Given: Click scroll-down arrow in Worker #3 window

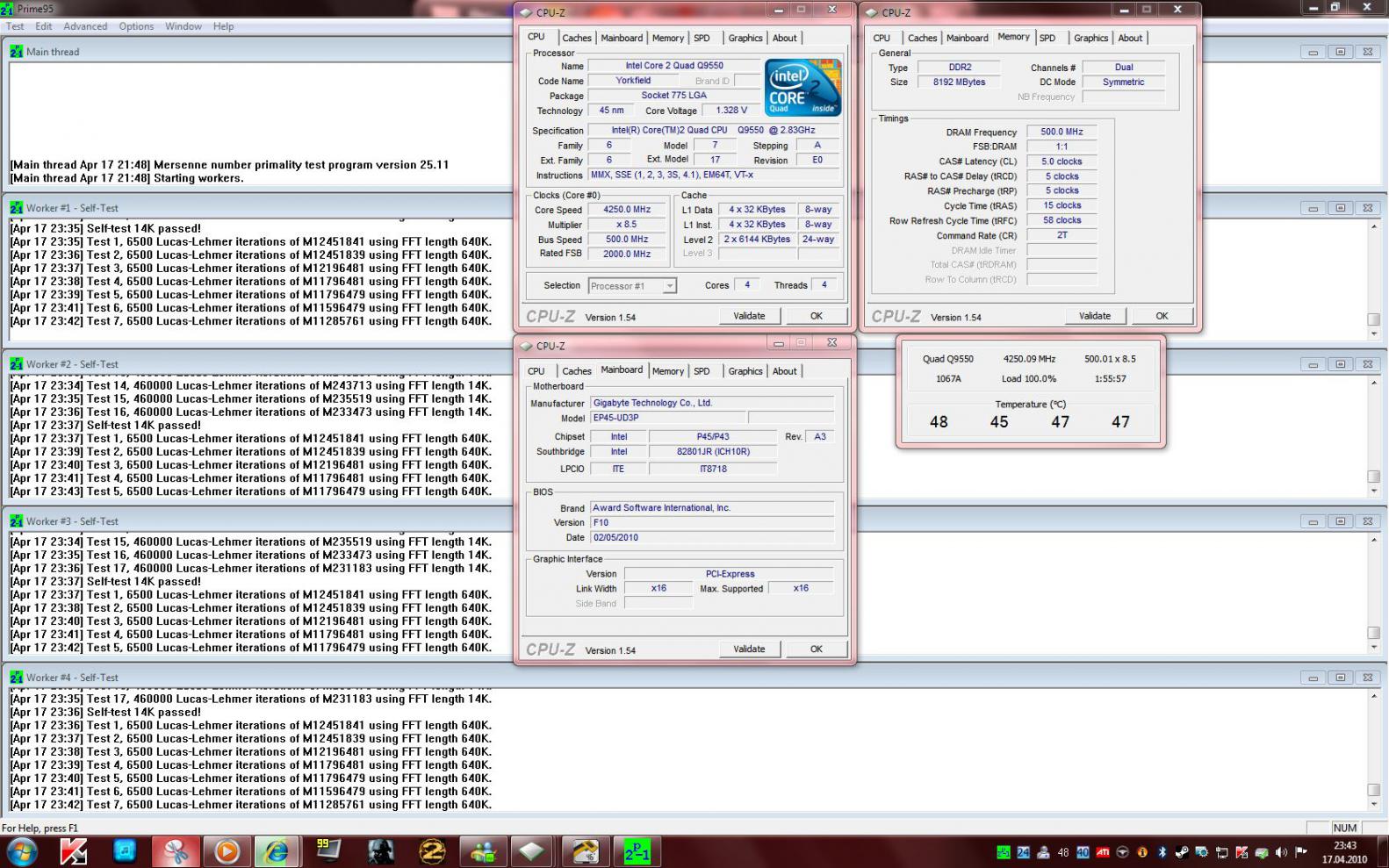Looking at the screenshot, I should (x=1374, y=647).
